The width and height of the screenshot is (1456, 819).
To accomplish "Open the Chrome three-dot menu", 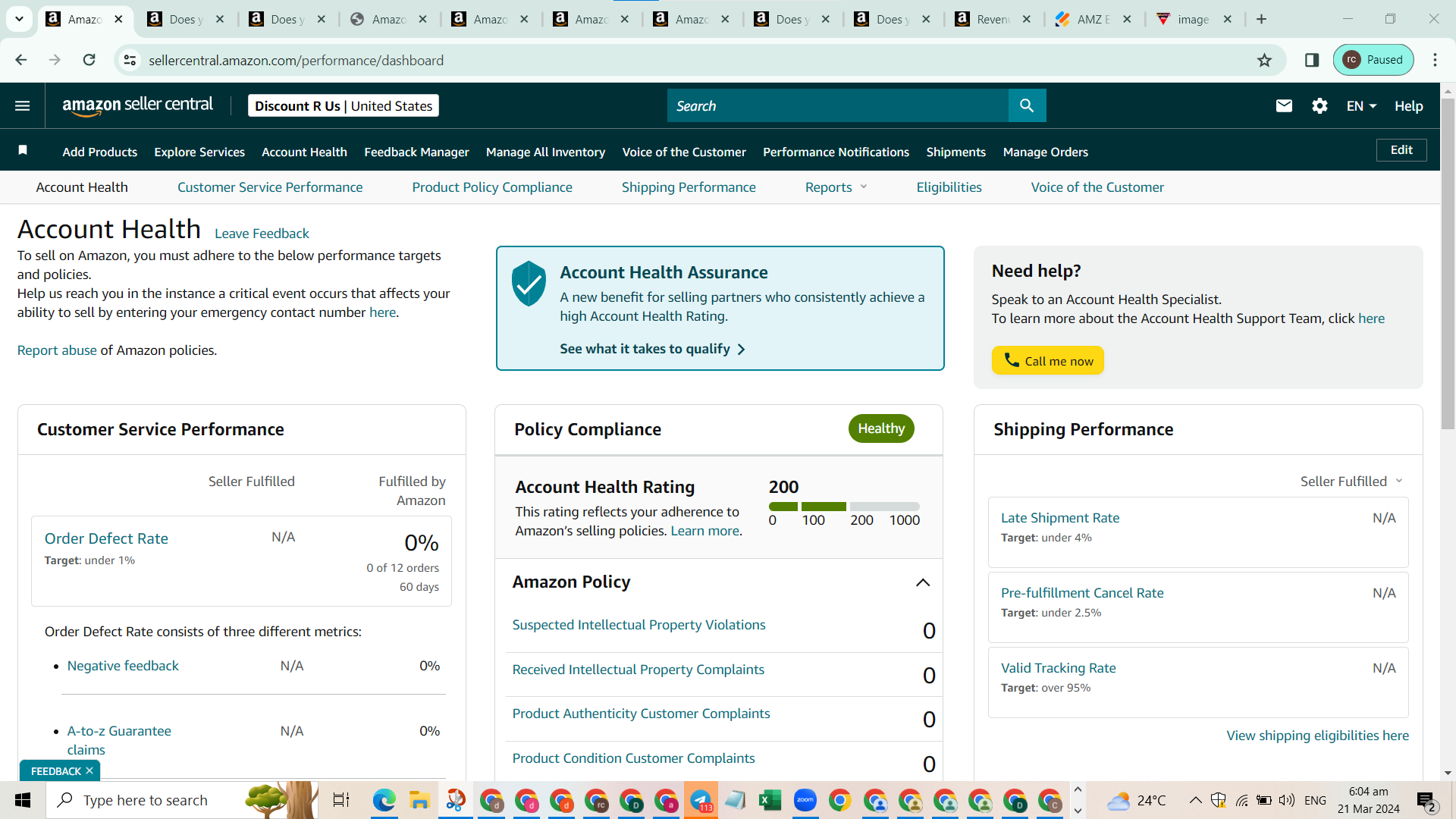I will click(1435, 60).
